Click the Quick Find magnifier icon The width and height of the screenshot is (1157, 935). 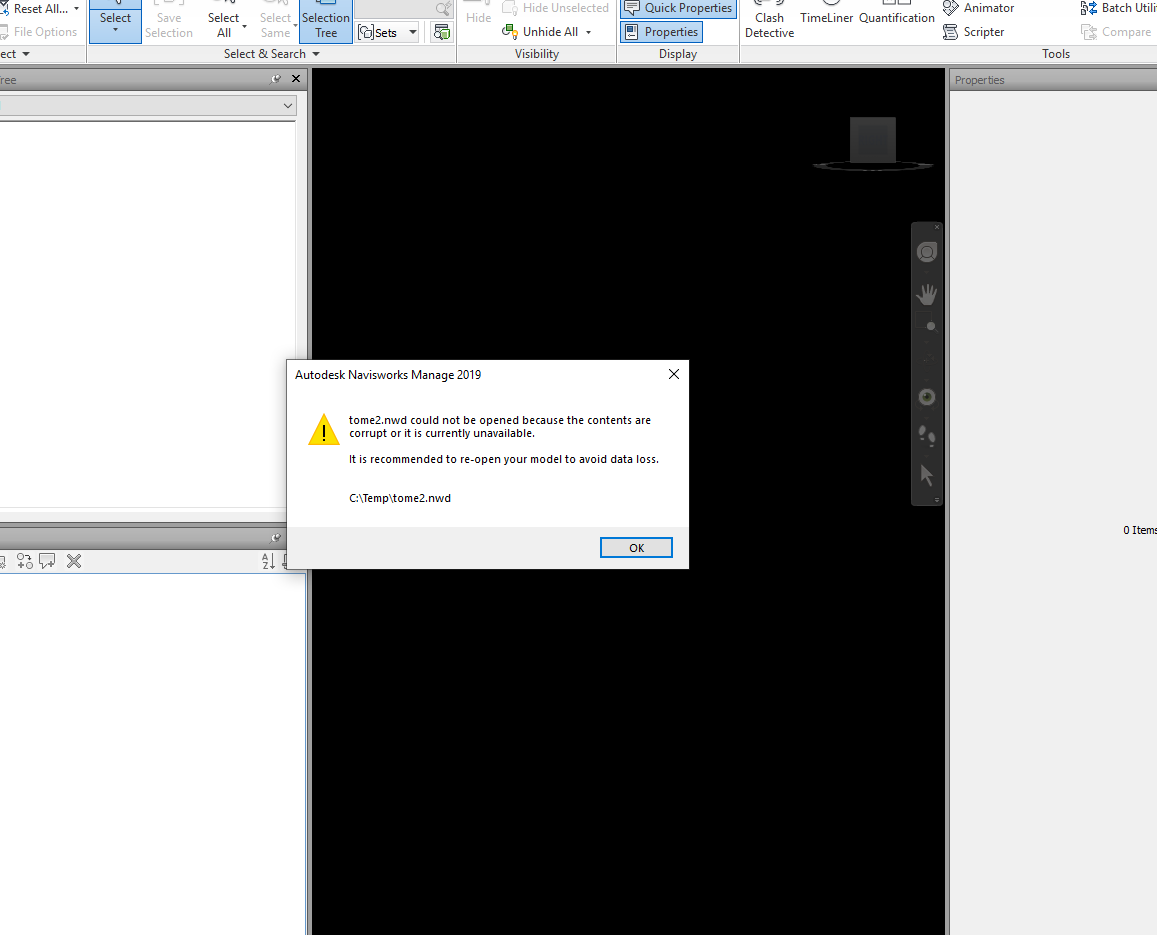coord(443,8)
